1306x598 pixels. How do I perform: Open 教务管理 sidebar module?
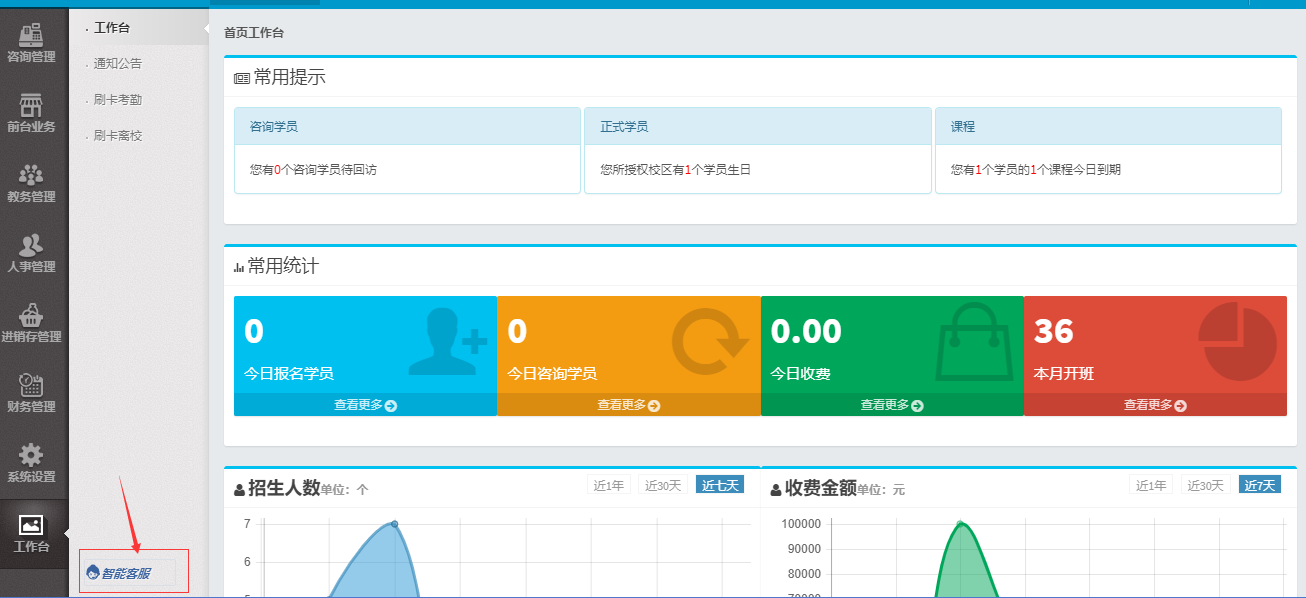coord(31,183)
